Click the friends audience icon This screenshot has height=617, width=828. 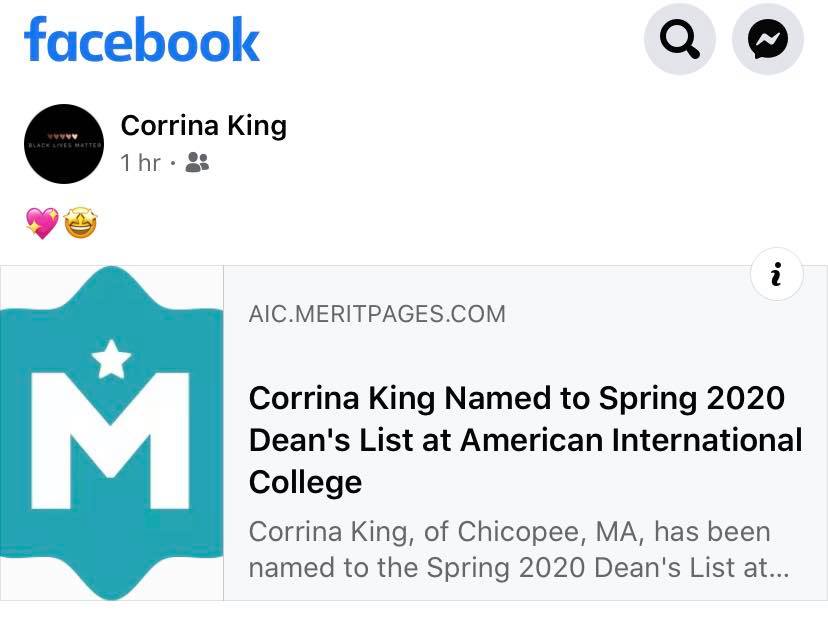coord(197,162)
